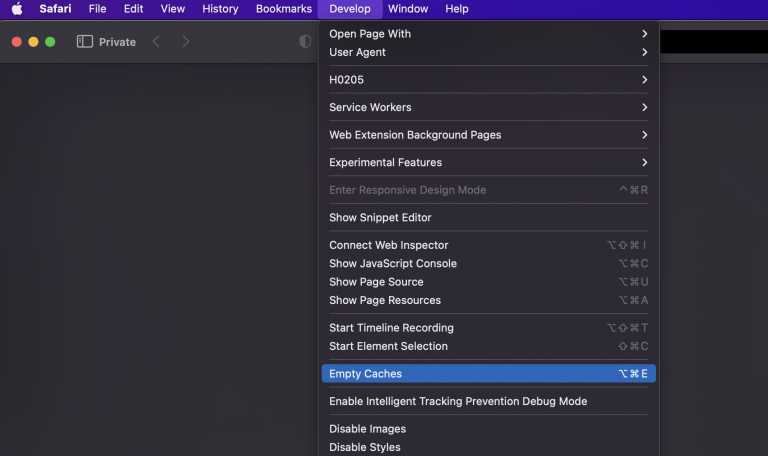Toggle Disable Styles option
This screenshot has width=768, height=456.
click(365, 447)
